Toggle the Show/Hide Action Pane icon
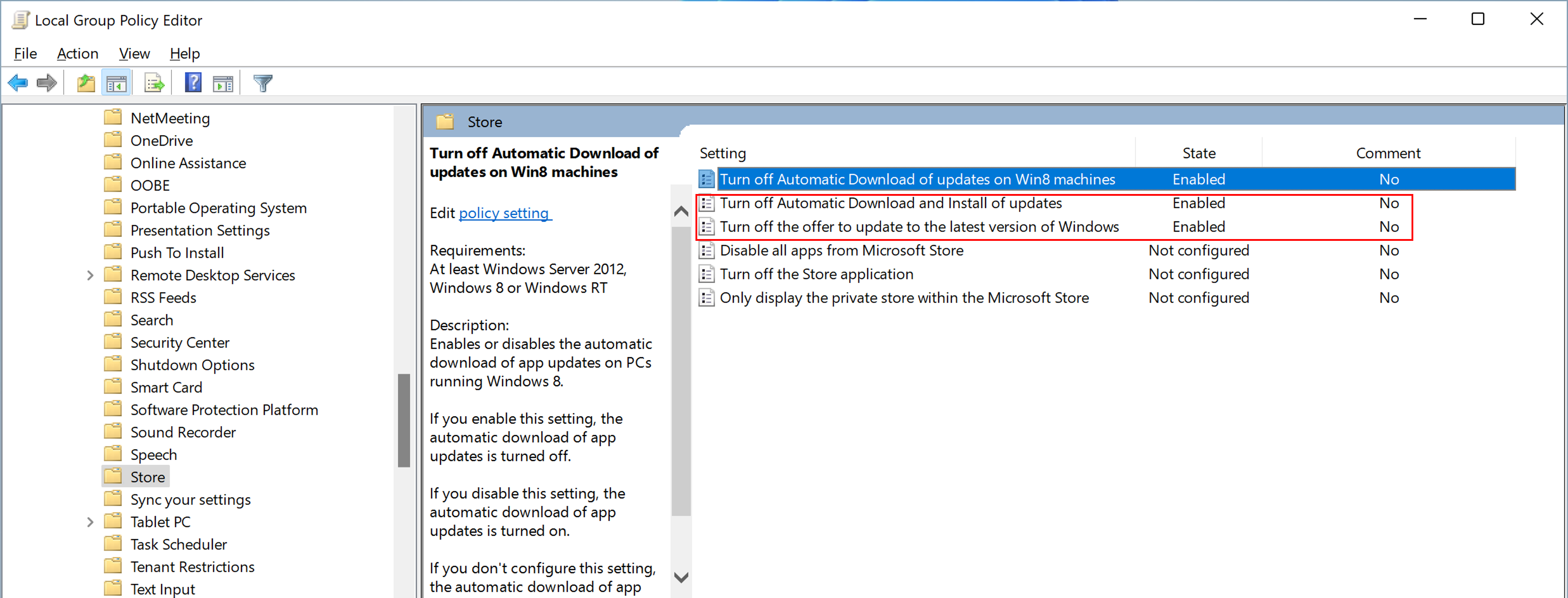The height and width of the screenshot is (598, 1568). (223, 83)
